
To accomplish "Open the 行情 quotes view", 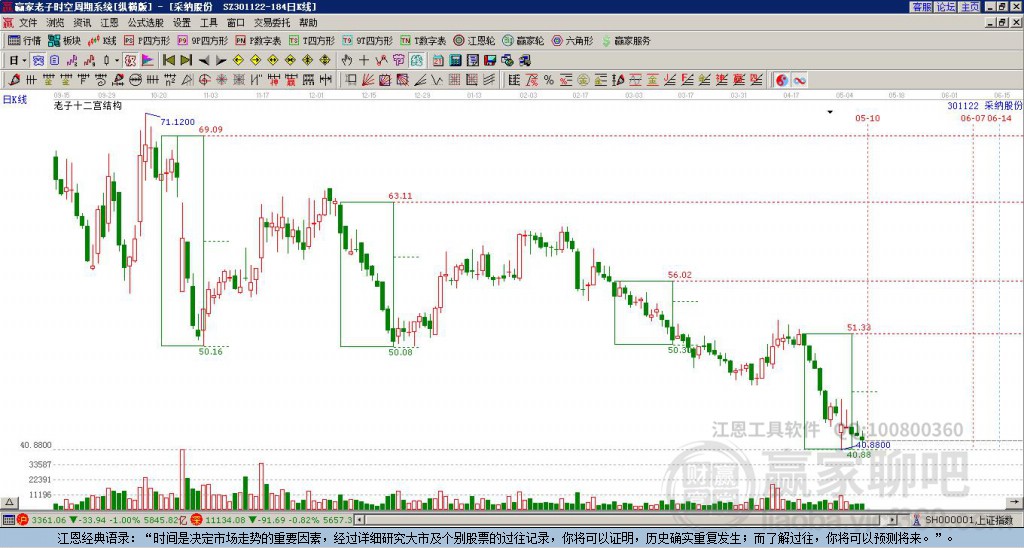I will tap(24, 40).
